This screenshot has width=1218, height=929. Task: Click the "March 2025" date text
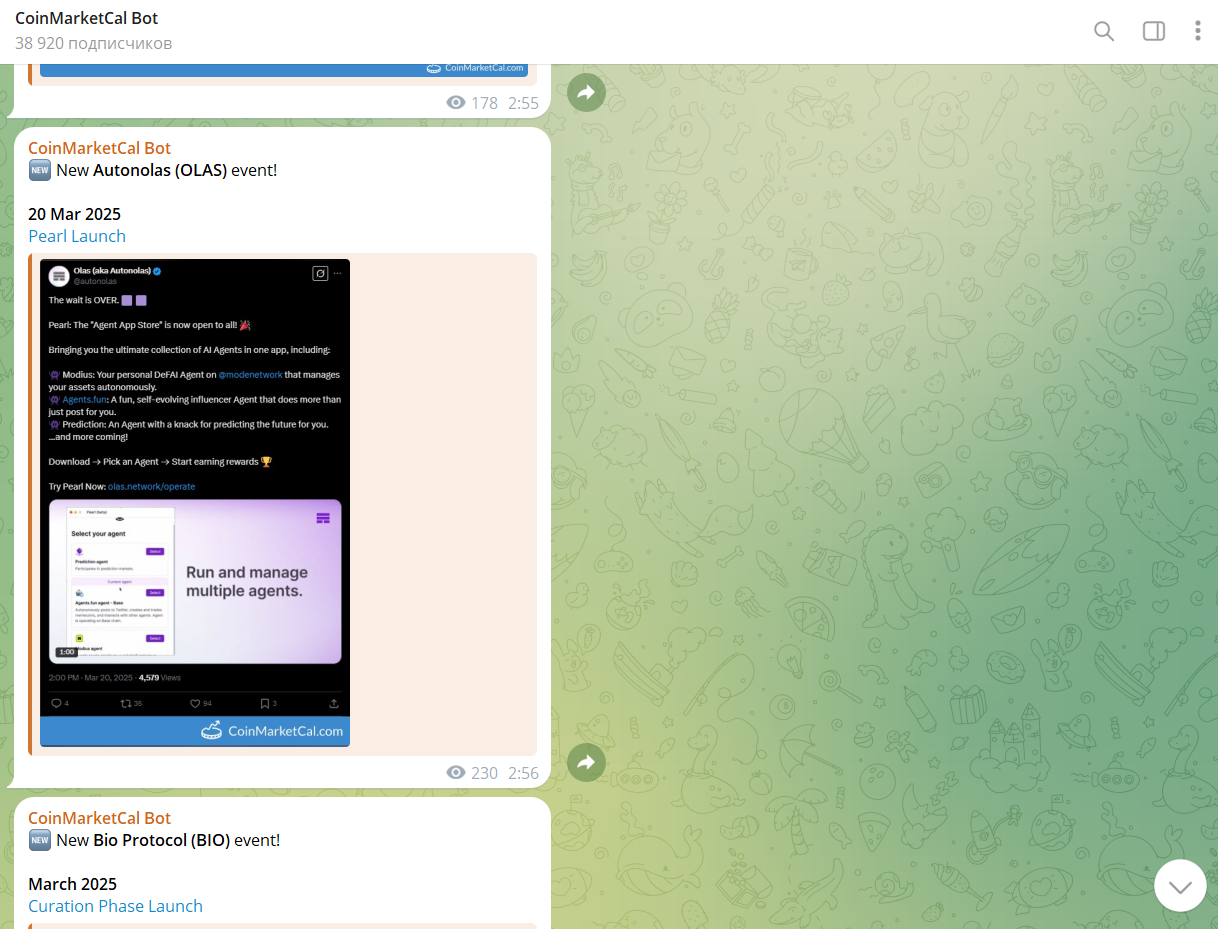point(72,884)
